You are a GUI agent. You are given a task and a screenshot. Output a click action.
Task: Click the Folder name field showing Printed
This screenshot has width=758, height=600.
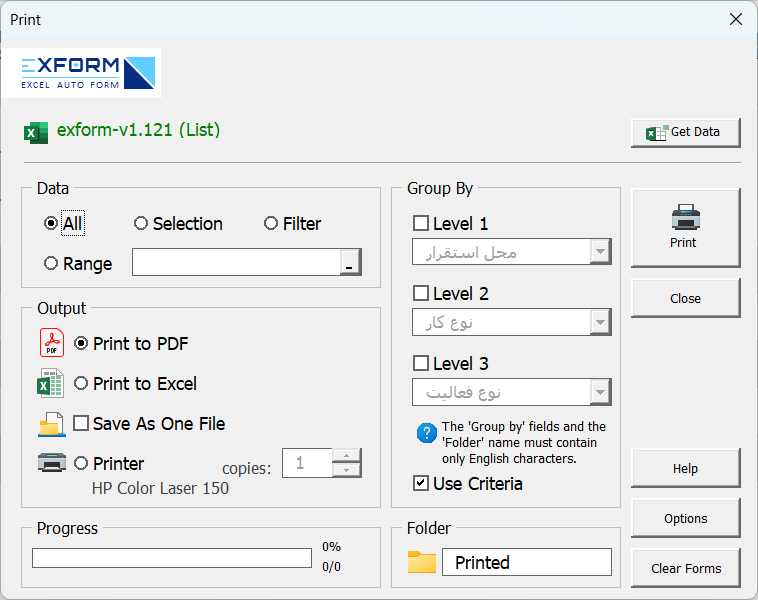click(527, 562)
